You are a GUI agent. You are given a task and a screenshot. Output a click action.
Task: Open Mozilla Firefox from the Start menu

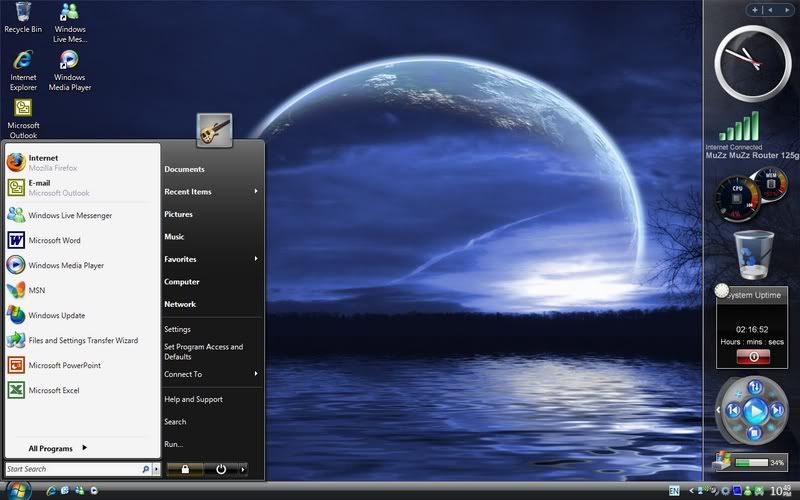60,163
